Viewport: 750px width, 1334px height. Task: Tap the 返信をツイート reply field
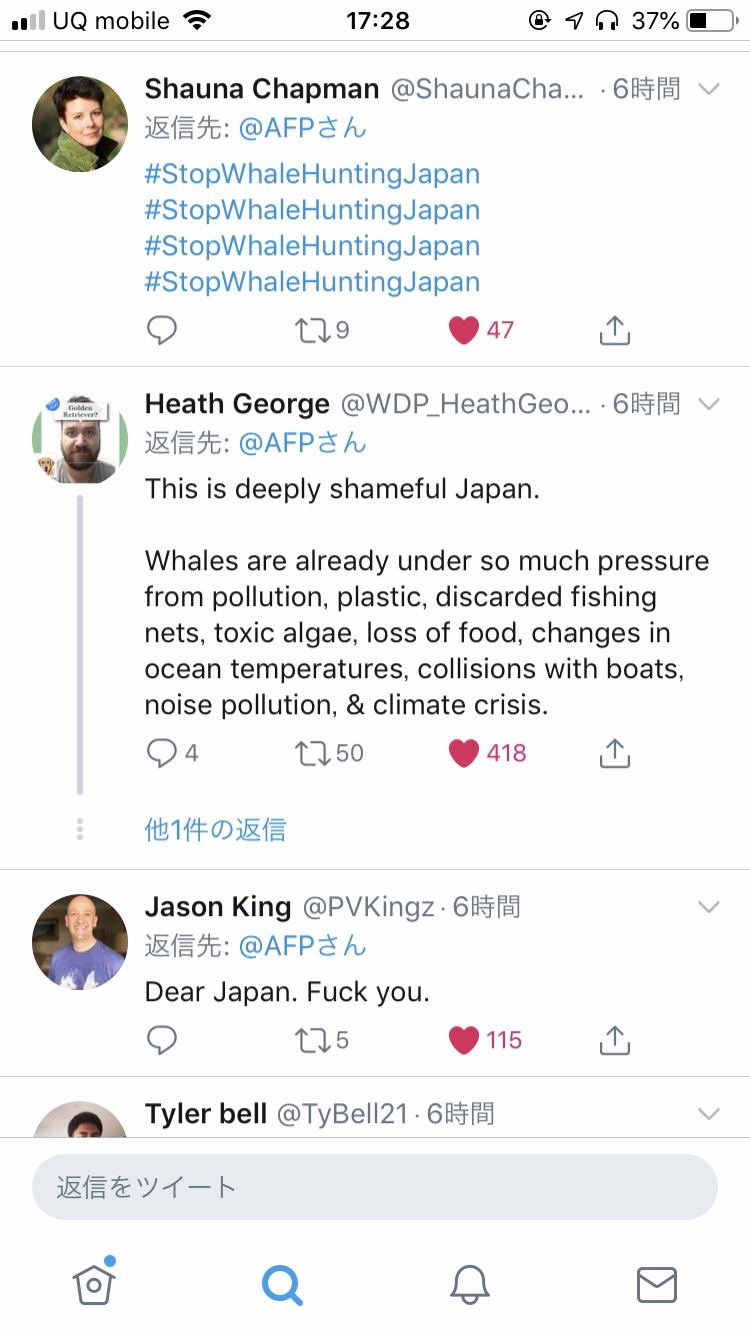tap(375, 1187)
